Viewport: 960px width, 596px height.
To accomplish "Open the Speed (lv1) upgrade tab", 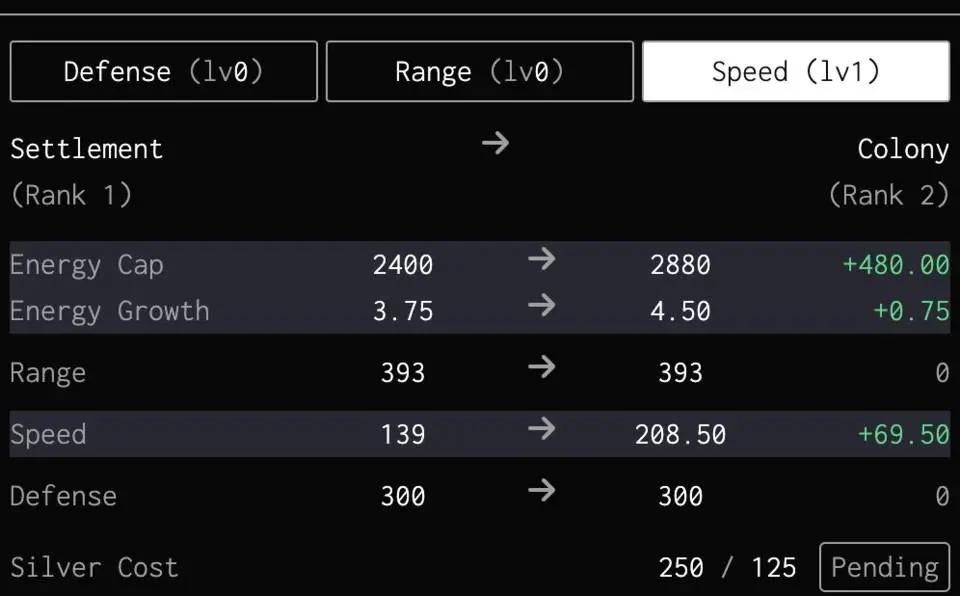I will [795, 72].
